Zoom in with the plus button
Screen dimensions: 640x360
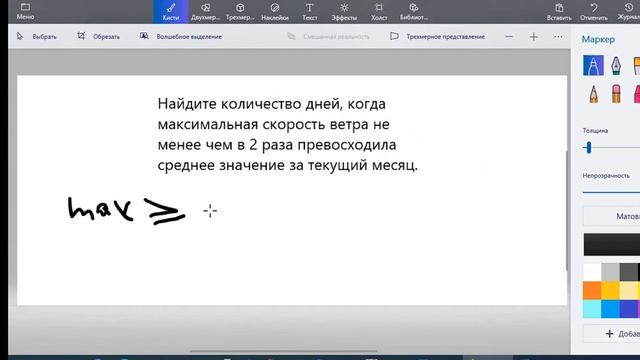point(533,37)
